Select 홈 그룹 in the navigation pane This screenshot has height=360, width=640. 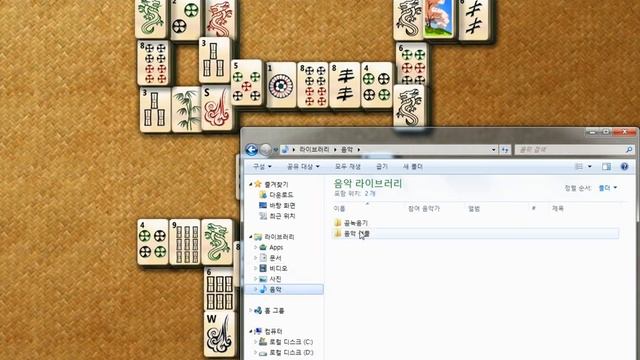tap(274, 311)
